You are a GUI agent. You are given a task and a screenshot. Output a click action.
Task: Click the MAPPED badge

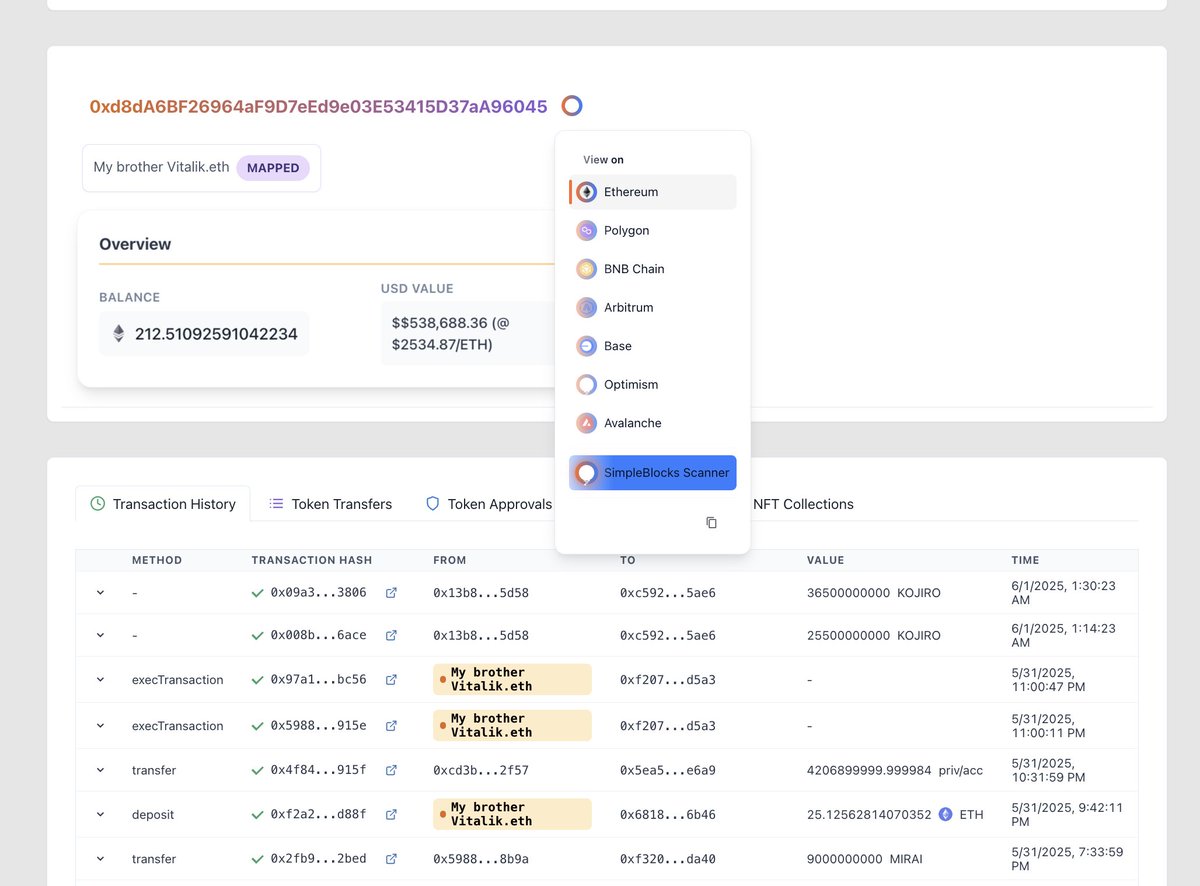coord(273,168)
